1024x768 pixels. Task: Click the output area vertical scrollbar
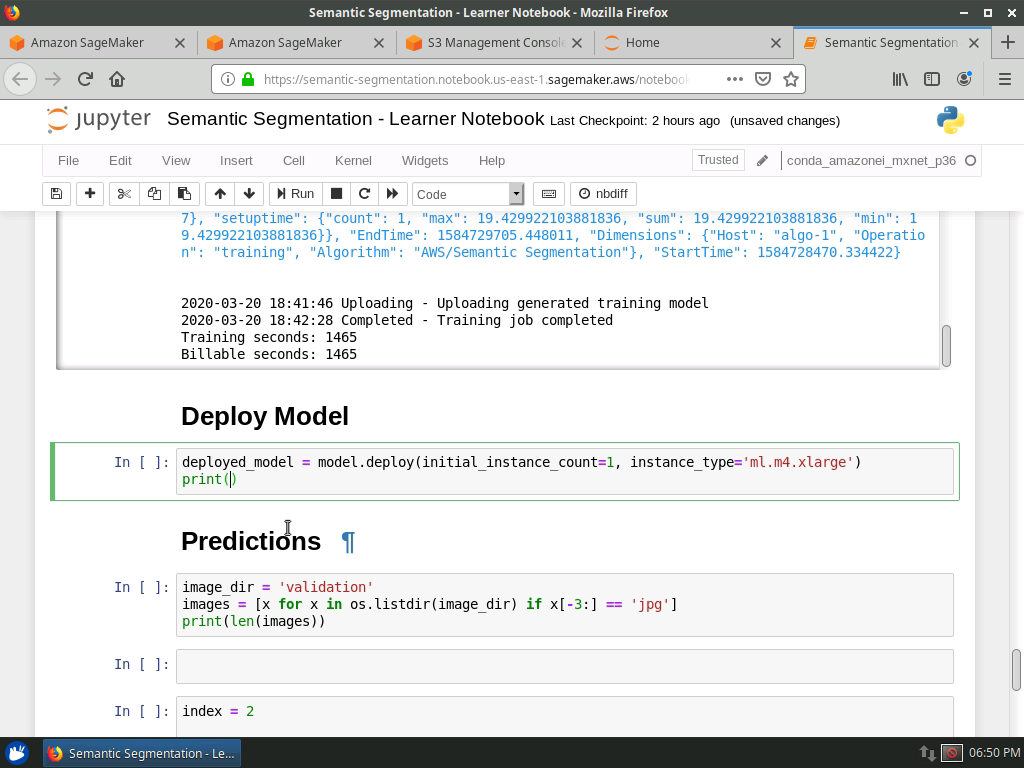click(946, 345)
